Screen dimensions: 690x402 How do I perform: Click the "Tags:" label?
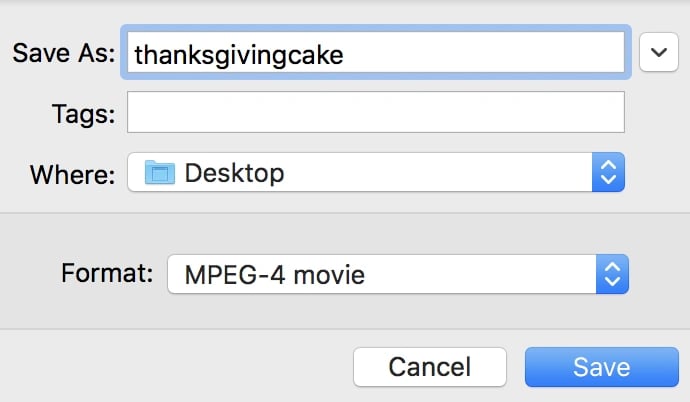pyautogui.click(x=83, y=114)
